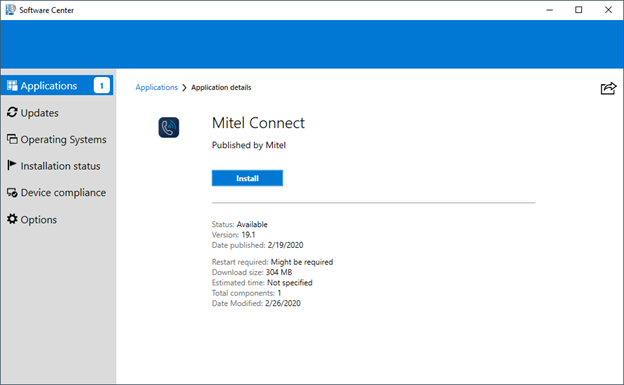Click the Updates refresh arrows icon
624x385 pixels.
coord(12,113)
